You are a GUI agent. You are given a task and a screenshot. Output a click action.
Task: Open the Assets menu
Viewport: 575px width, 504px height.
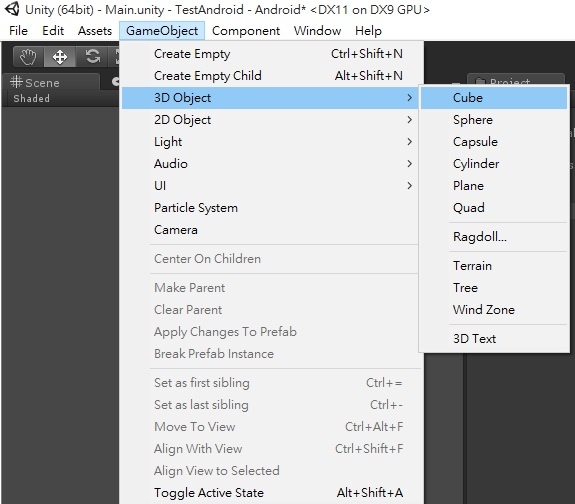coord(95,30)
